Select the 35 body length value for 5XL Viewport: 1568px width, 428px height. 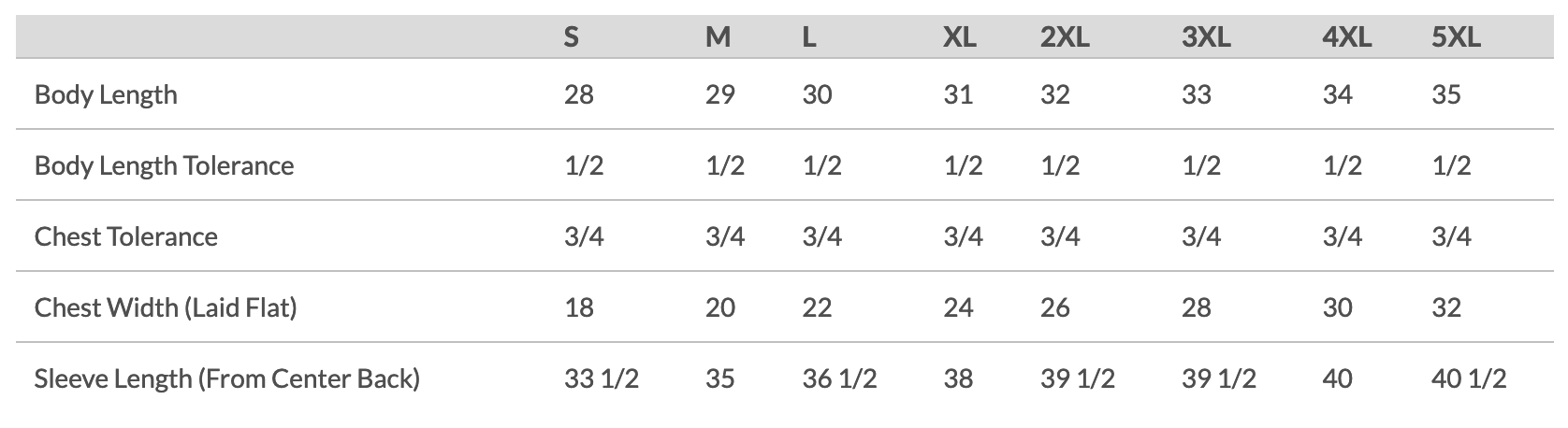click(x=1446, y=94)
